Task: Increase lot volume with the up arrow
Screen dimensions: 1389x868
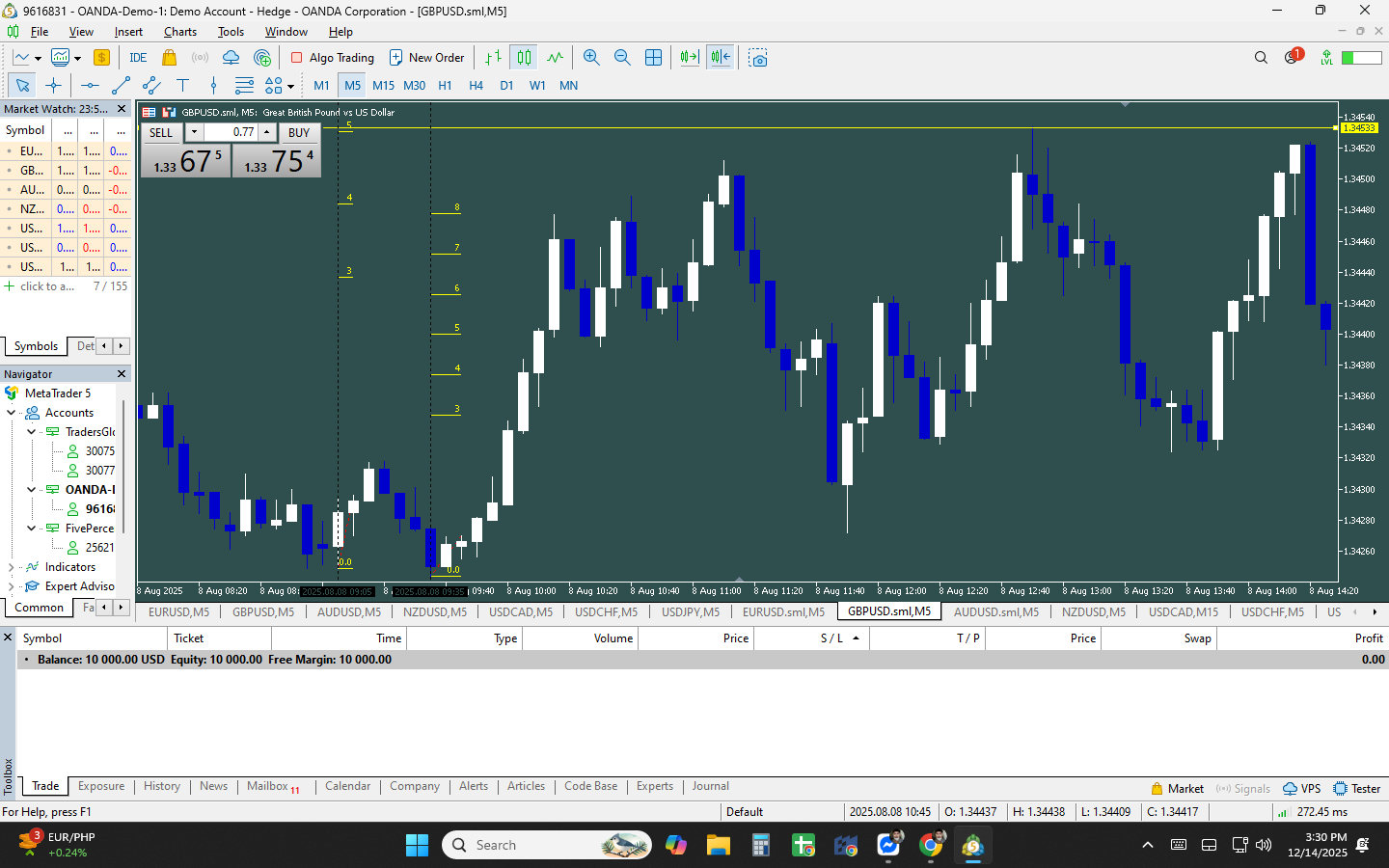Action: pos(267,132)
